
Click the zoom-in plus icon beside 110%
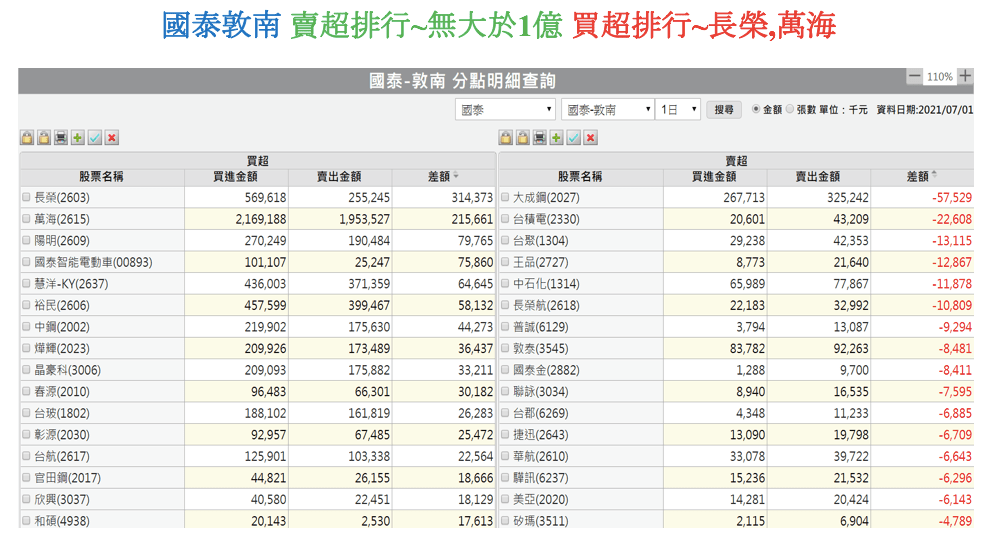(965, 77)
